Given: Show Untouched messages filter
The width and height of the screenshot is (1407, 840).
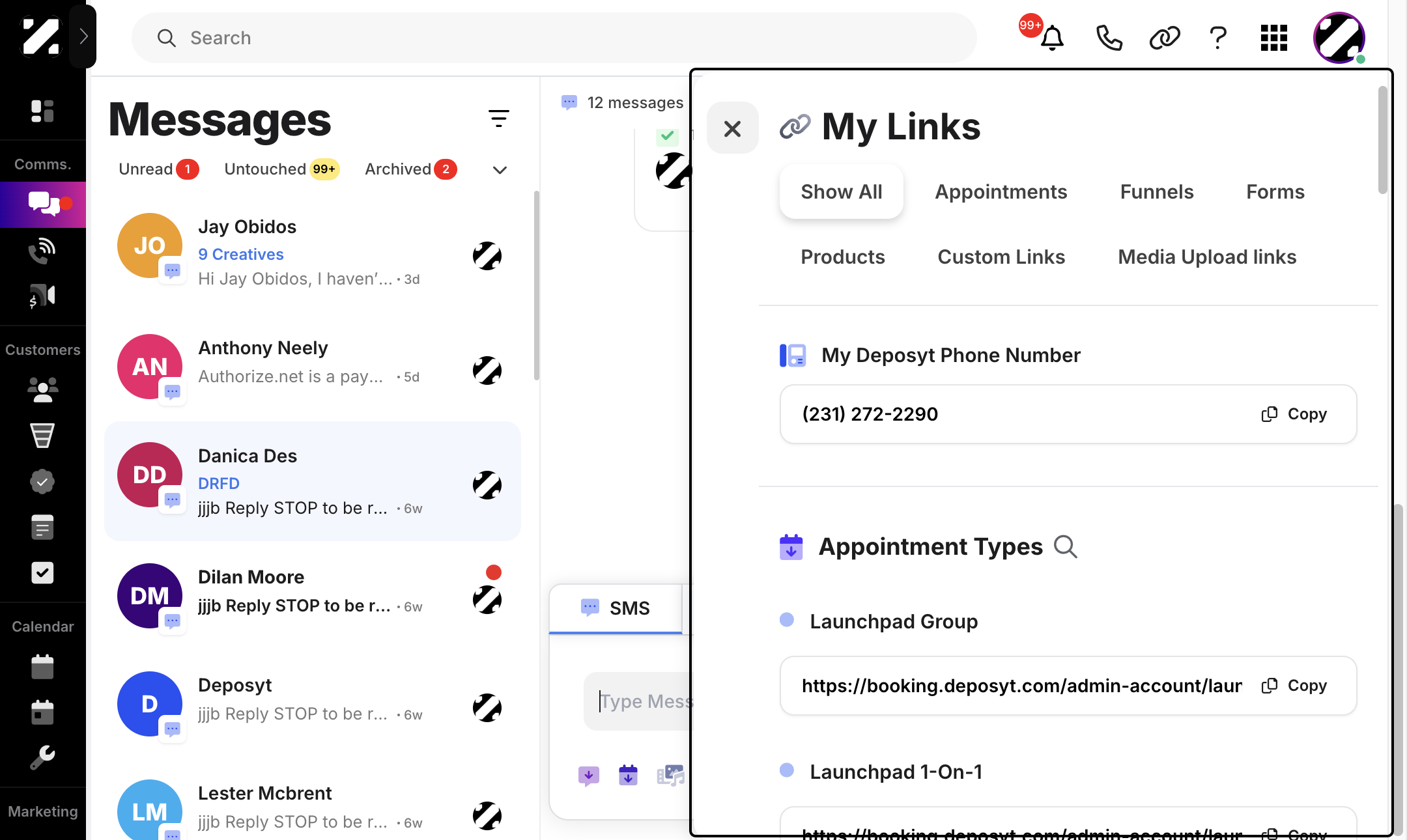Looking at the screenshot, I should tap(281, 169).
